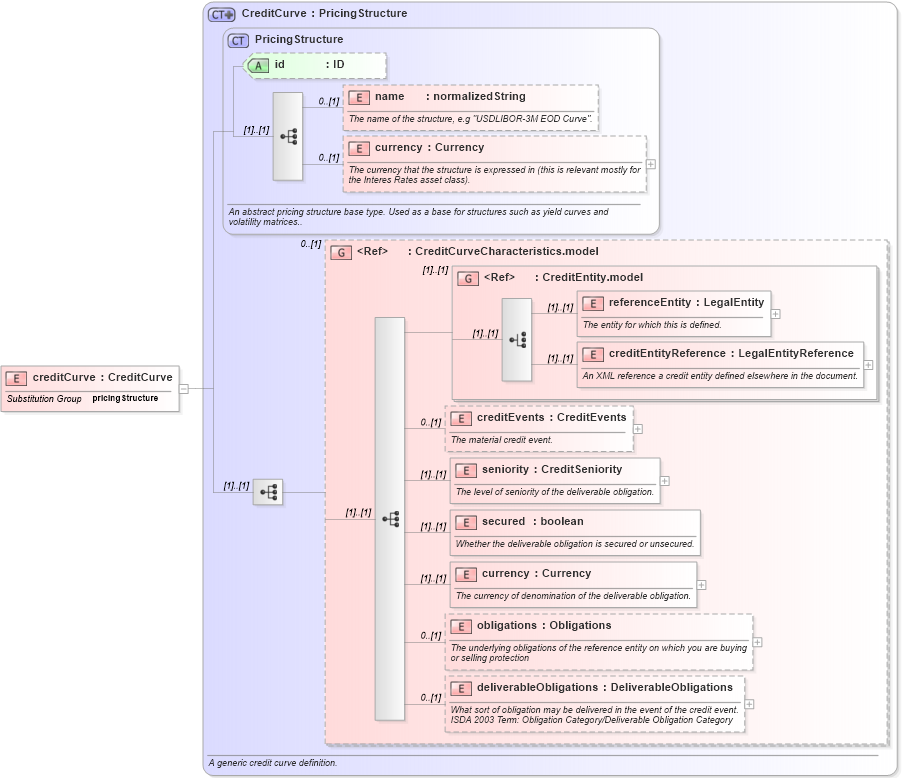Expand the creditEntityReference element
This screenshot has height=778, width=902.
869,364
